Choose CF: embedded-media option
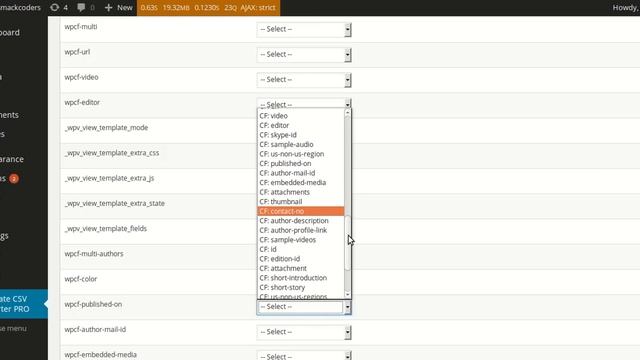Viewport: 640px width, 360px height. [x=301, y=182]
